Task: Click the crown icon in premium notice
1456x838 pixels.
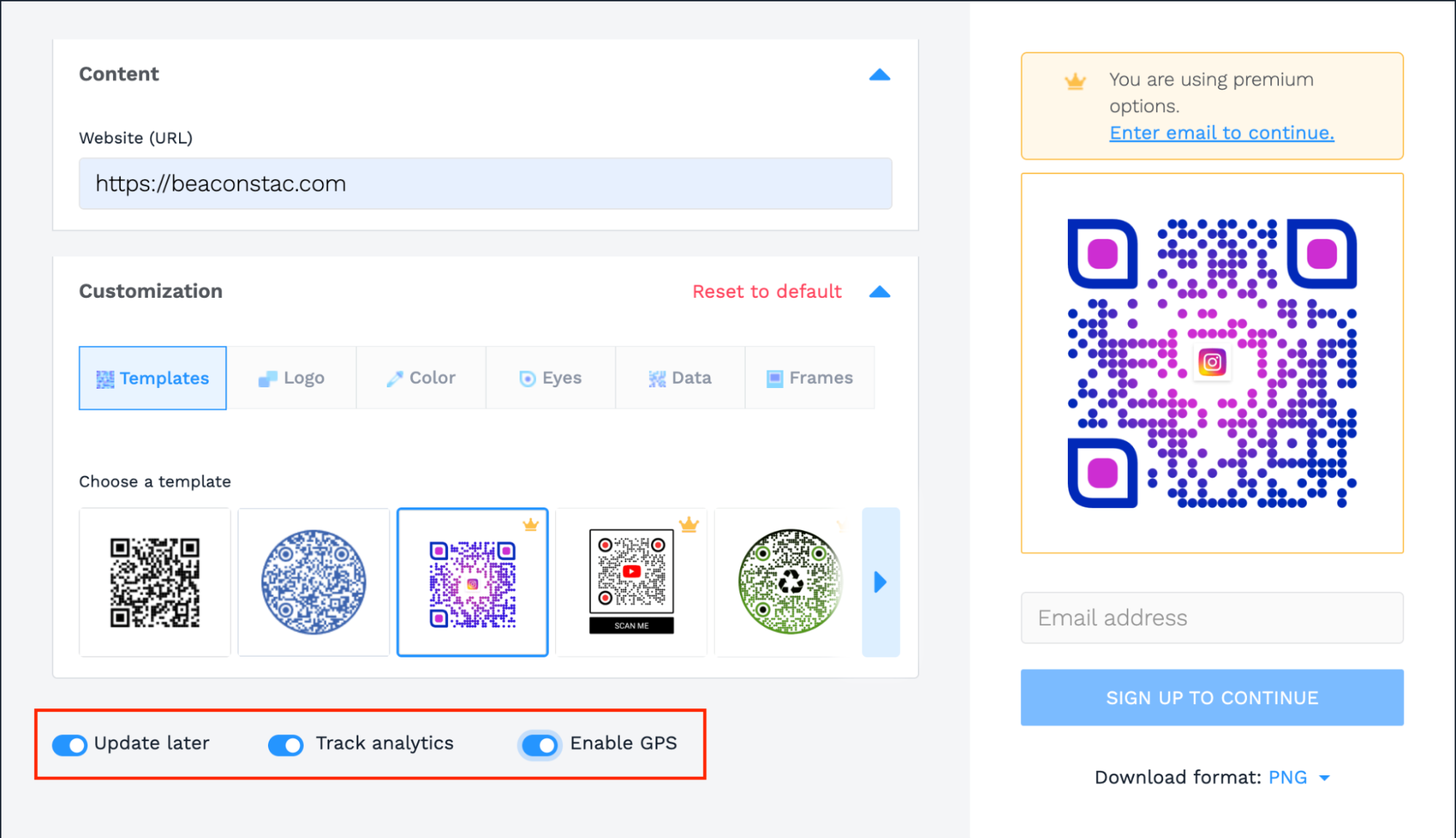Action: click(x=1075, y=82)
